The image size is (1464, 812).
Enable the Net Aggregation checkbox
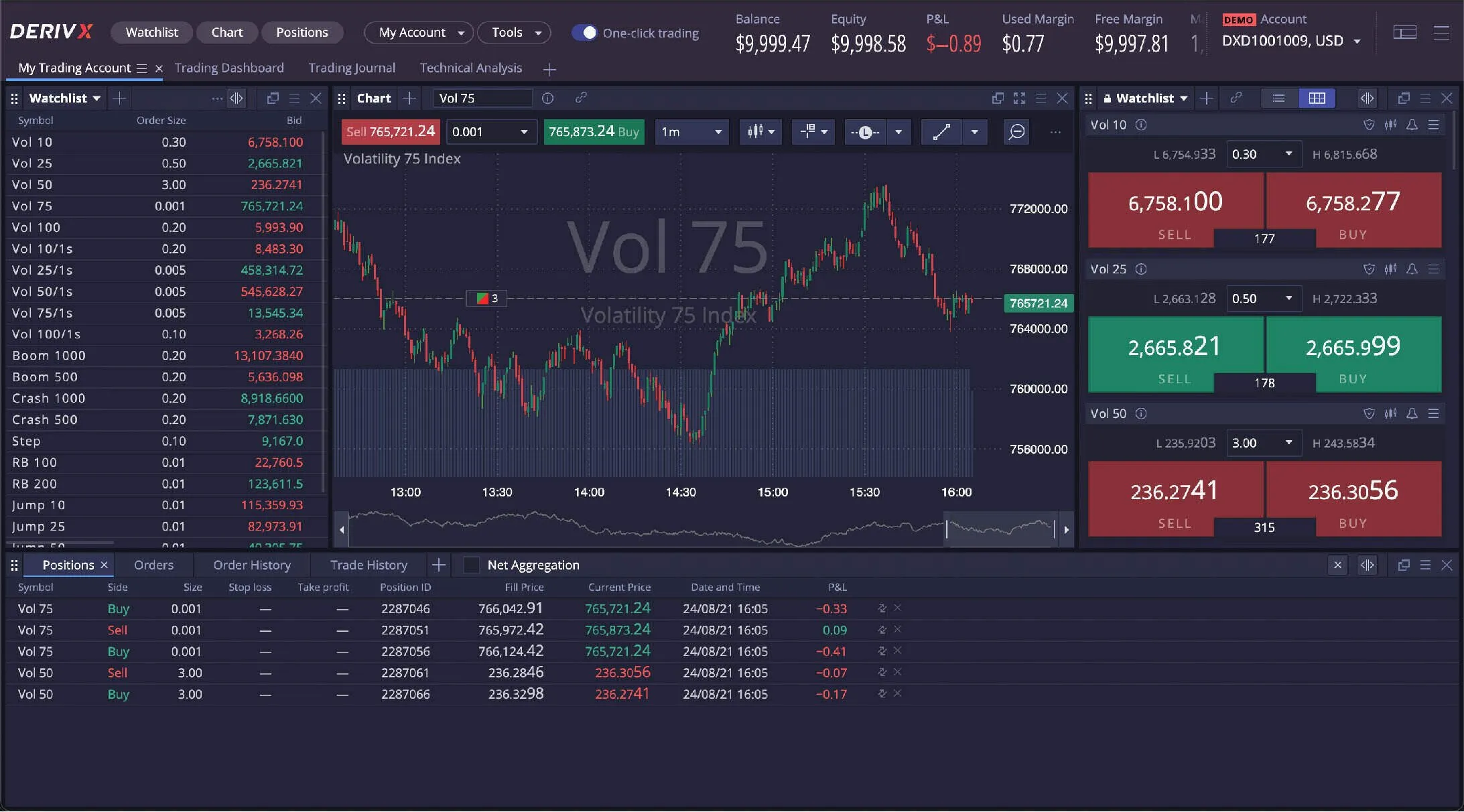(472, 565)
